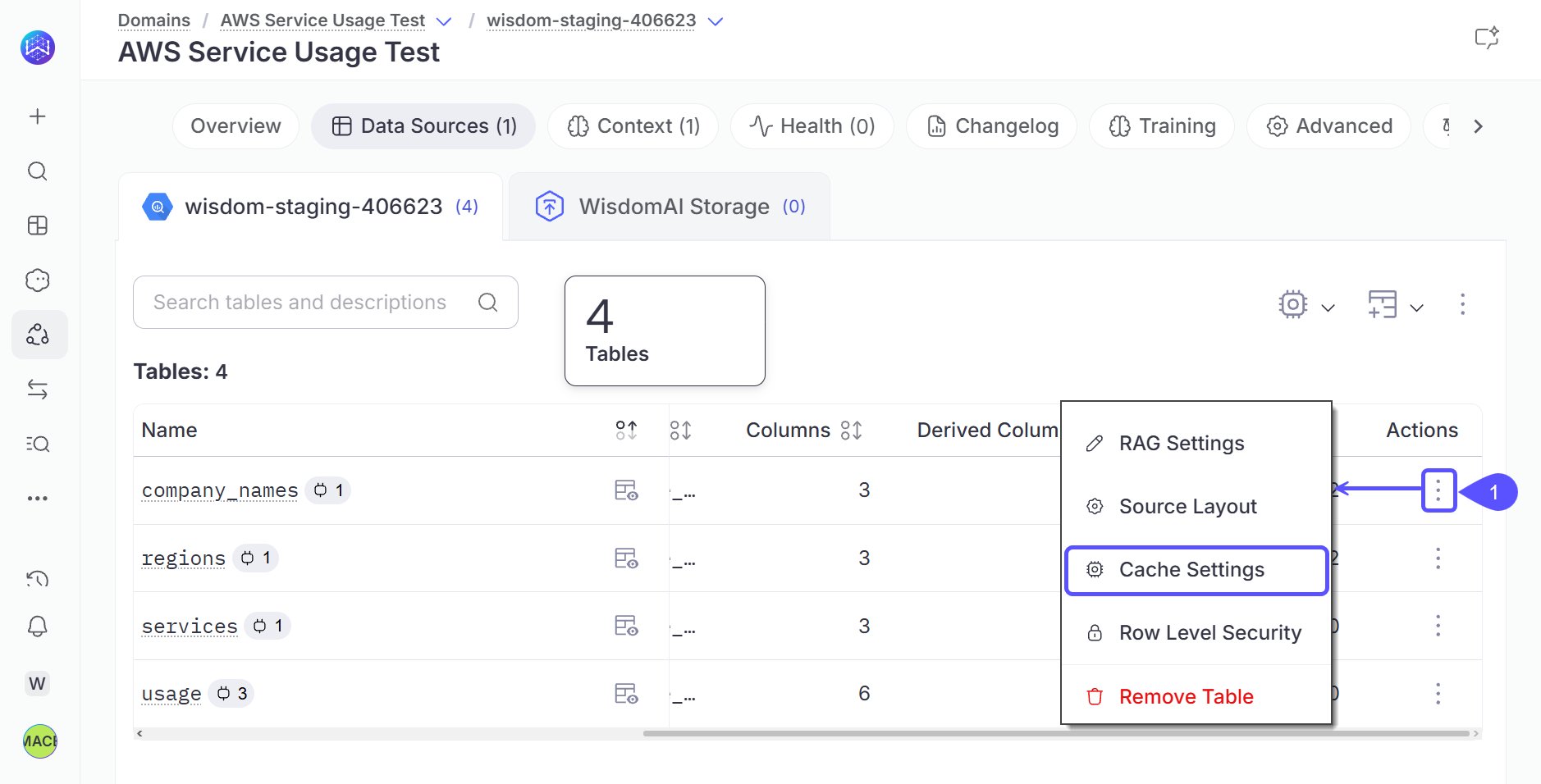Click the W workspace icon in the sidebar
This screenshot has height=784, width=1541.
(38, 684)
